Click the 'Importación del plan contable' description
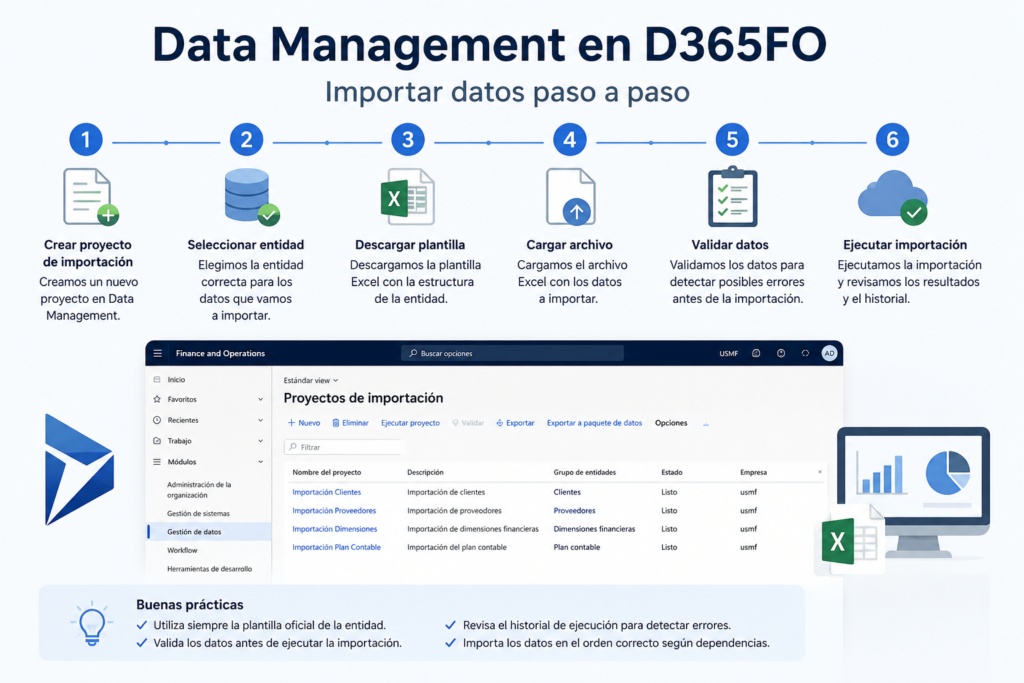1024x683 pixels. (457, 547)
